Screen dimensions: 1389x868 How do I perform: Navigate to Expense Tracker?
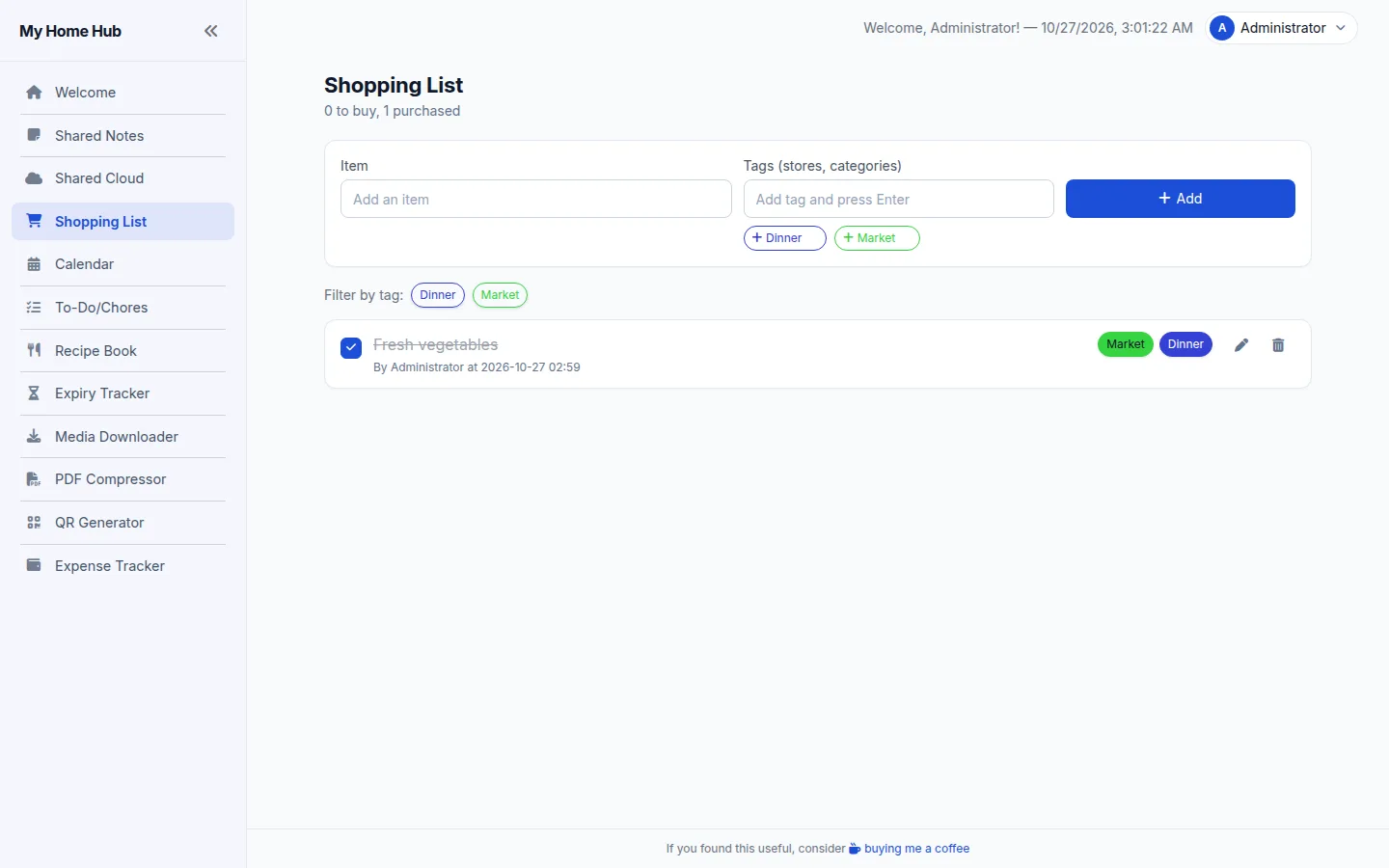123,565
